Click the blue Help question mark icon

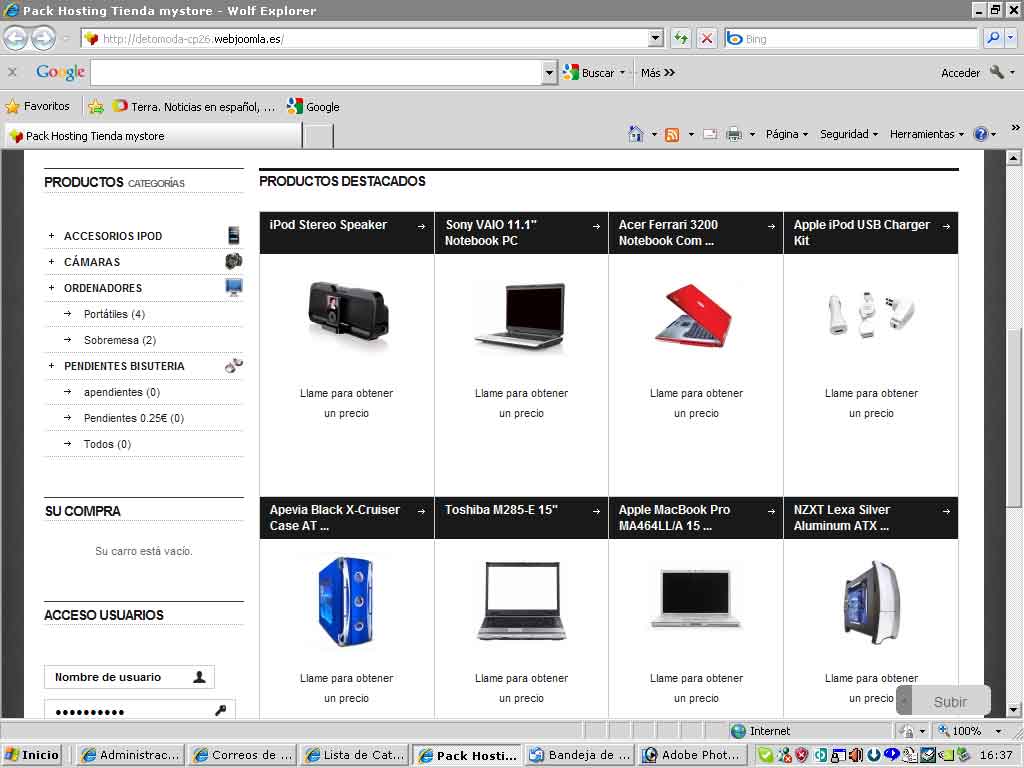click(980, 134)
